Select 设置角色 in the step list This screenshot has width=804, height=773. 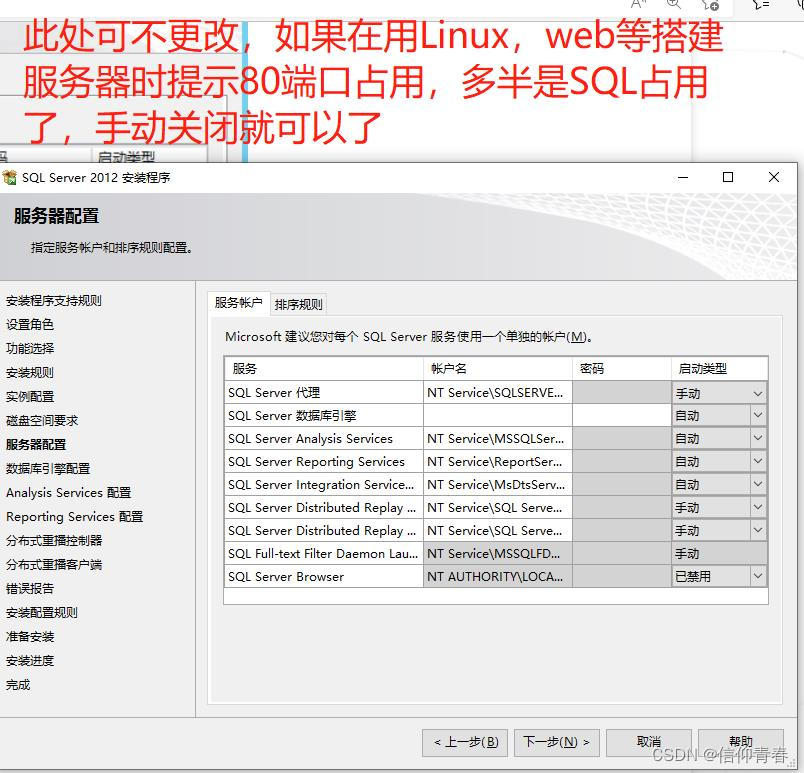30,324
